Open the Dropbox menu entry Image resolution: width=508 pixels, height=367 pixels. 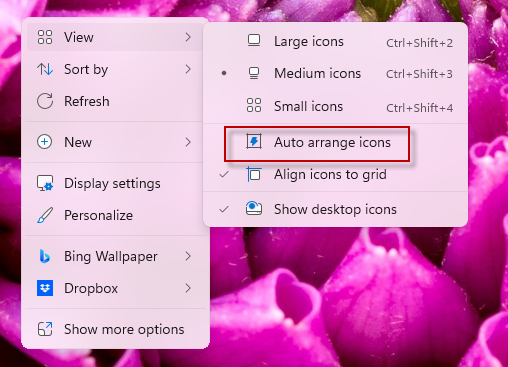point(114,288)
